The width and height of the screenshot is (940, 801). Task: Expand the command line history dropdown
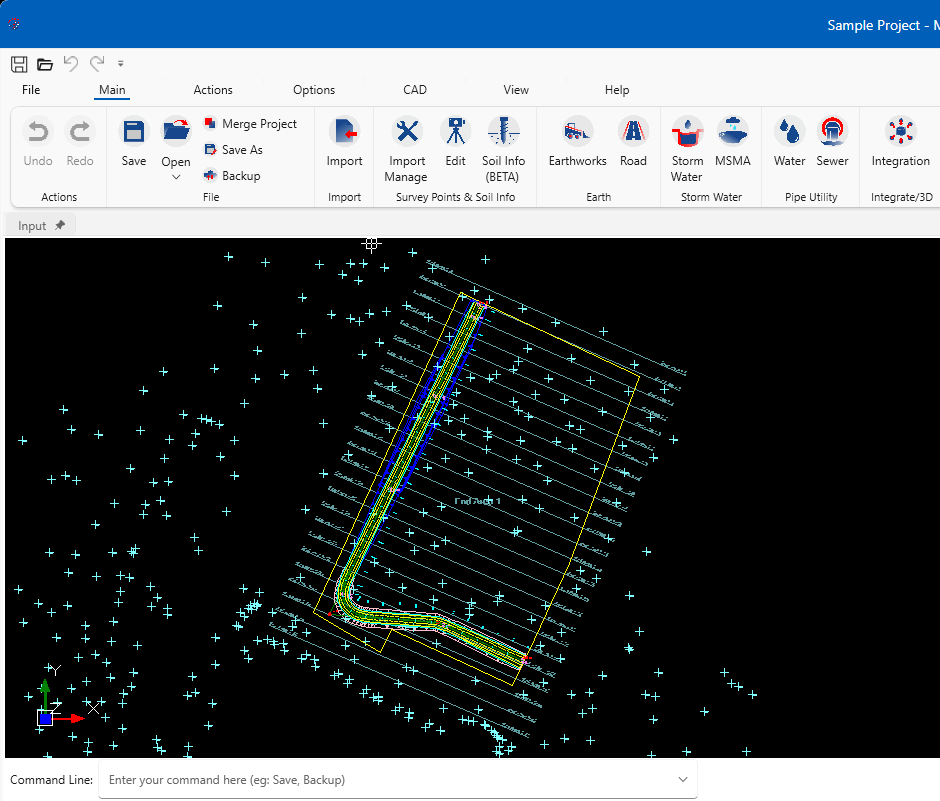click(x=683, y=779)
